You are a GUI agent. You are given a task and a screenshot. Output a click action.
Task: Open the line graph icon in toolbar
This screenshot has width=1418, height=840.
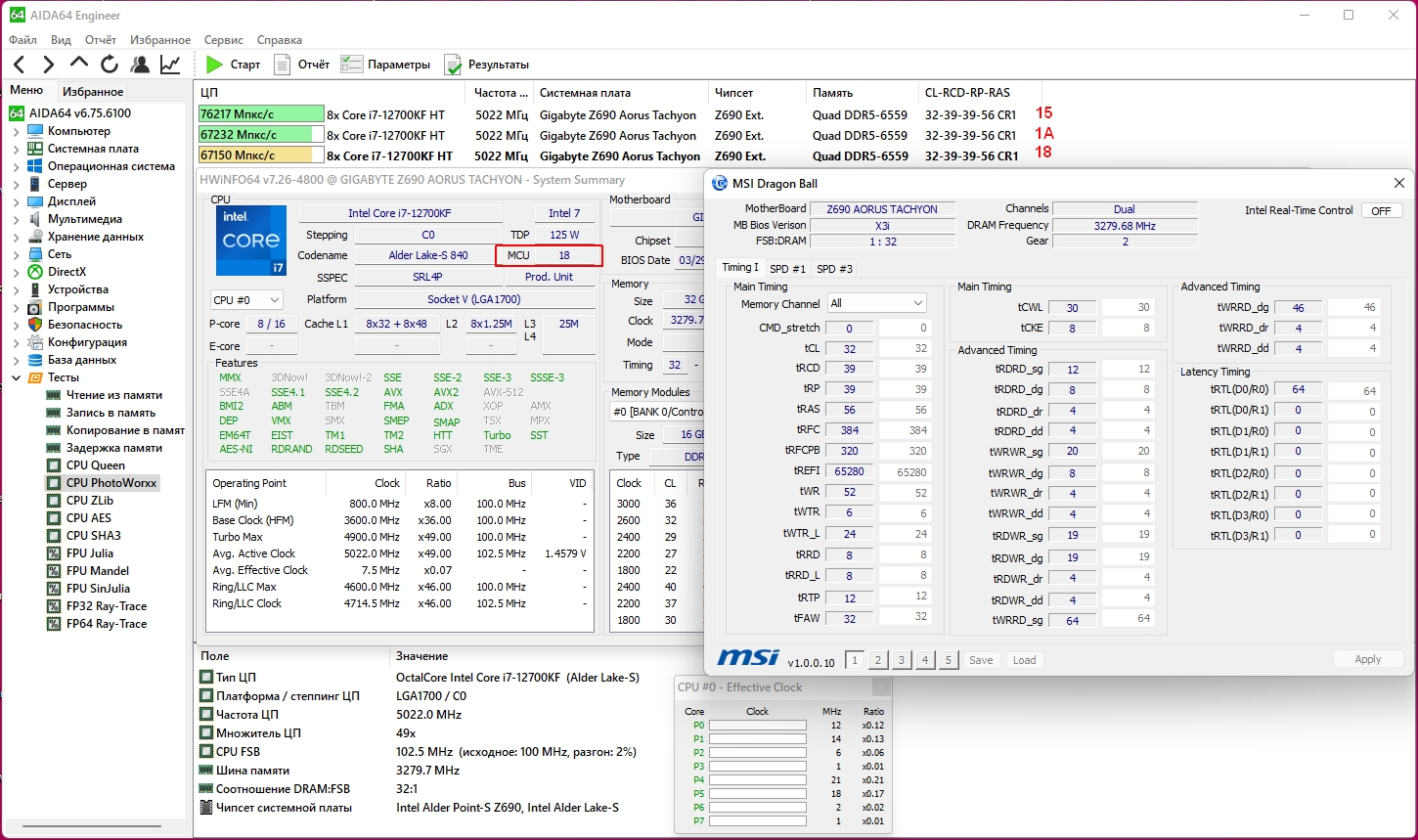(x=170, y=65)
